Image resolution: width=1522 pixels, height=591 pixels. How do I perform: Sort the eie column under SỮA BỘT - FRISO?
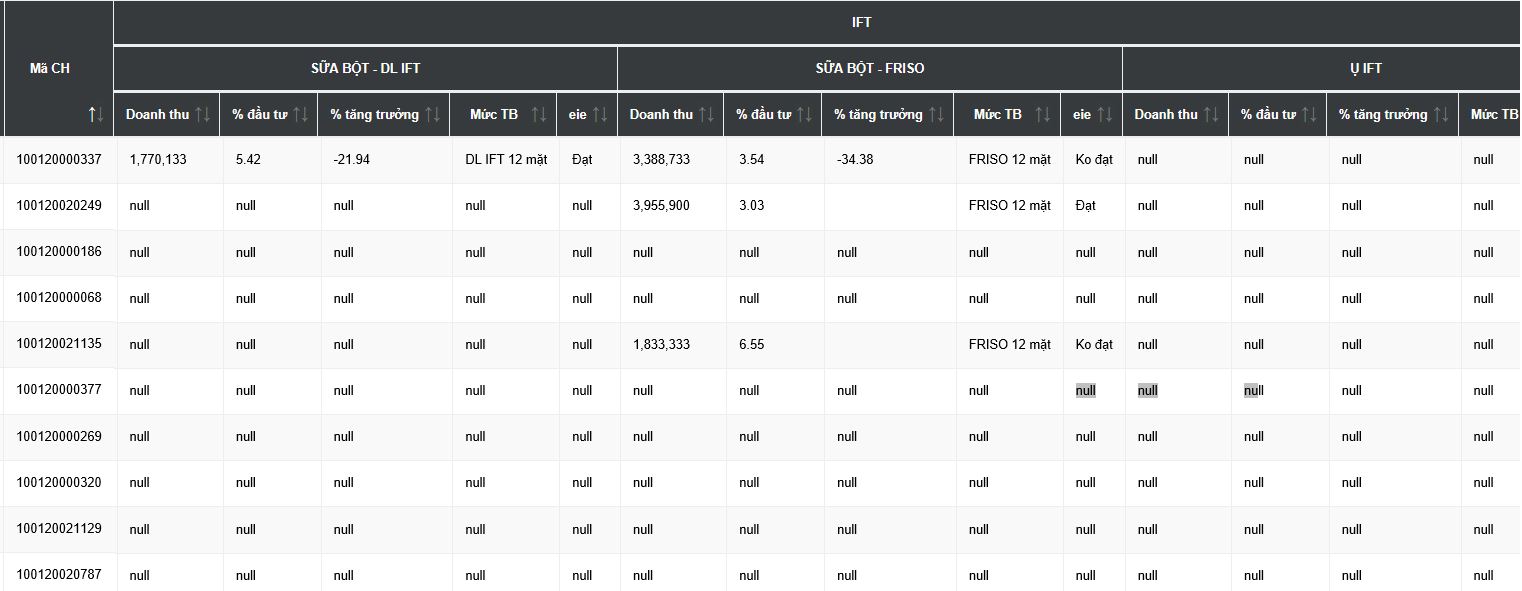[1104, 115]
